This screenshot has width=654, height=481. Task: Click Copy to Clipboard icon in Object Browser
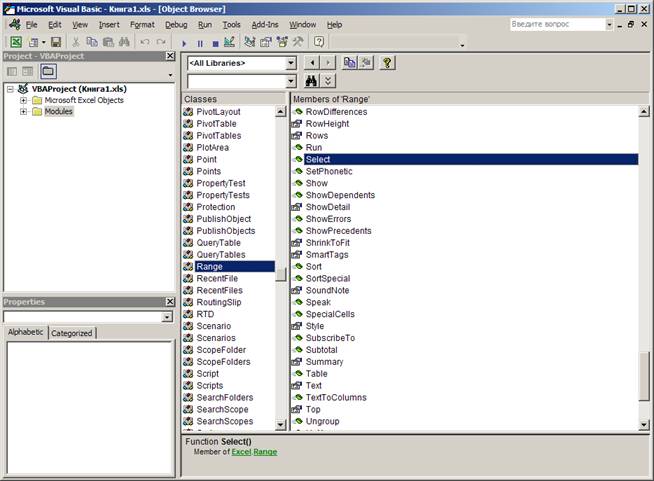[350, 63]
